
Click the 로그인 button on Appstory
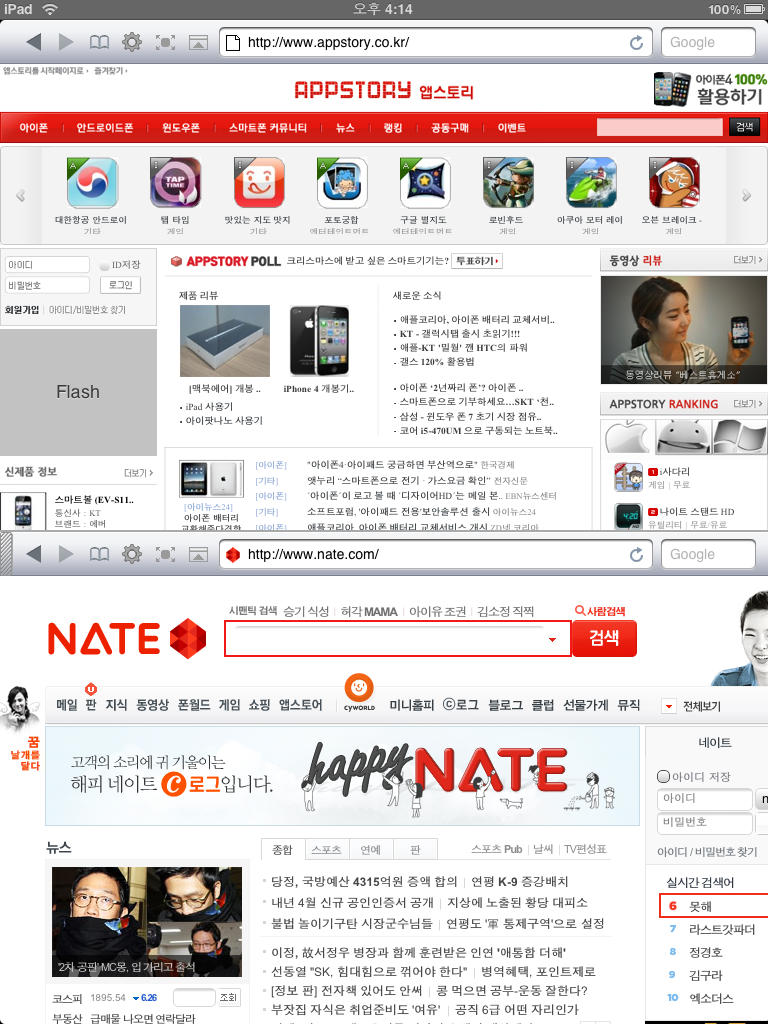click(120, 285)
